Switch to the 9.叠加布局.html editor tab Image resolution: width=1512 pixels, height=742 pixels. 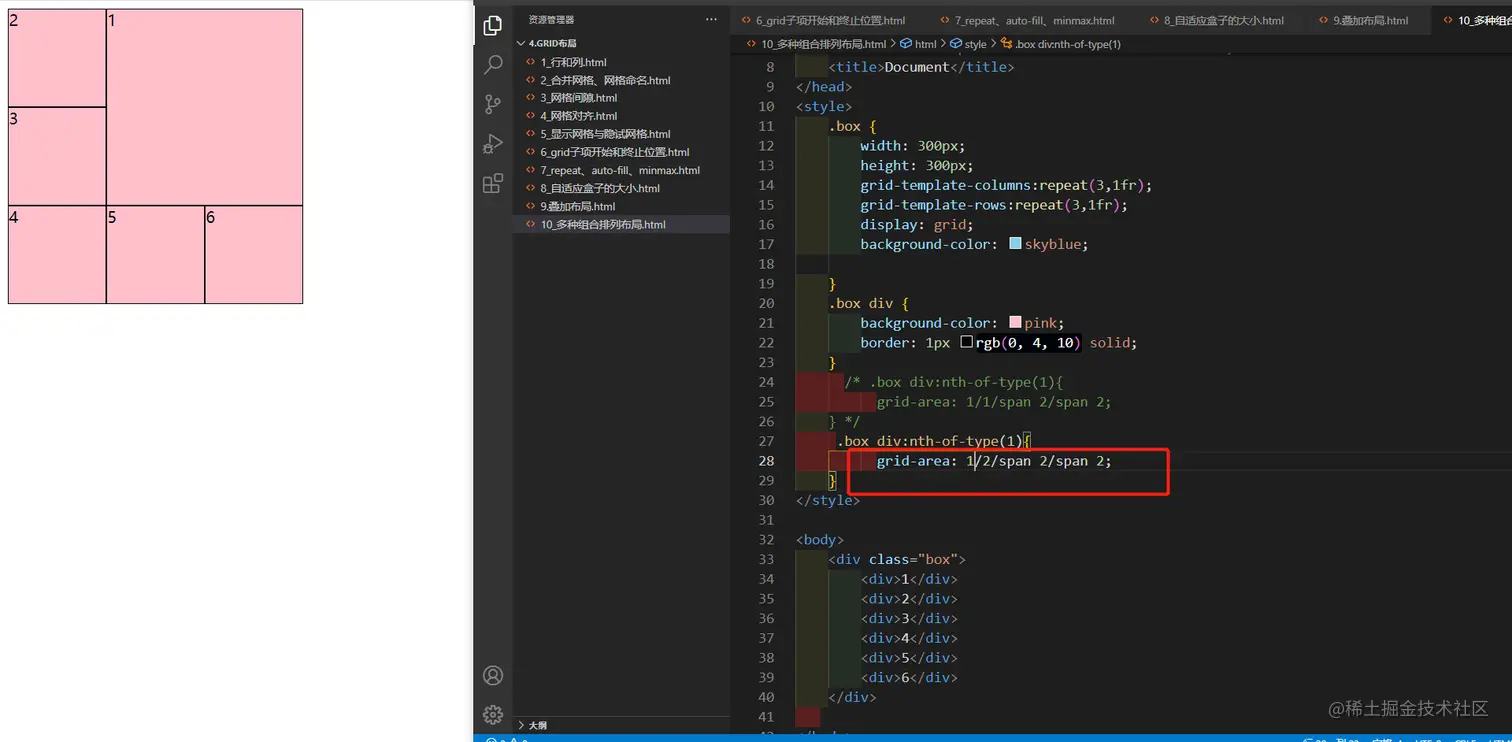pos(1369,20)
